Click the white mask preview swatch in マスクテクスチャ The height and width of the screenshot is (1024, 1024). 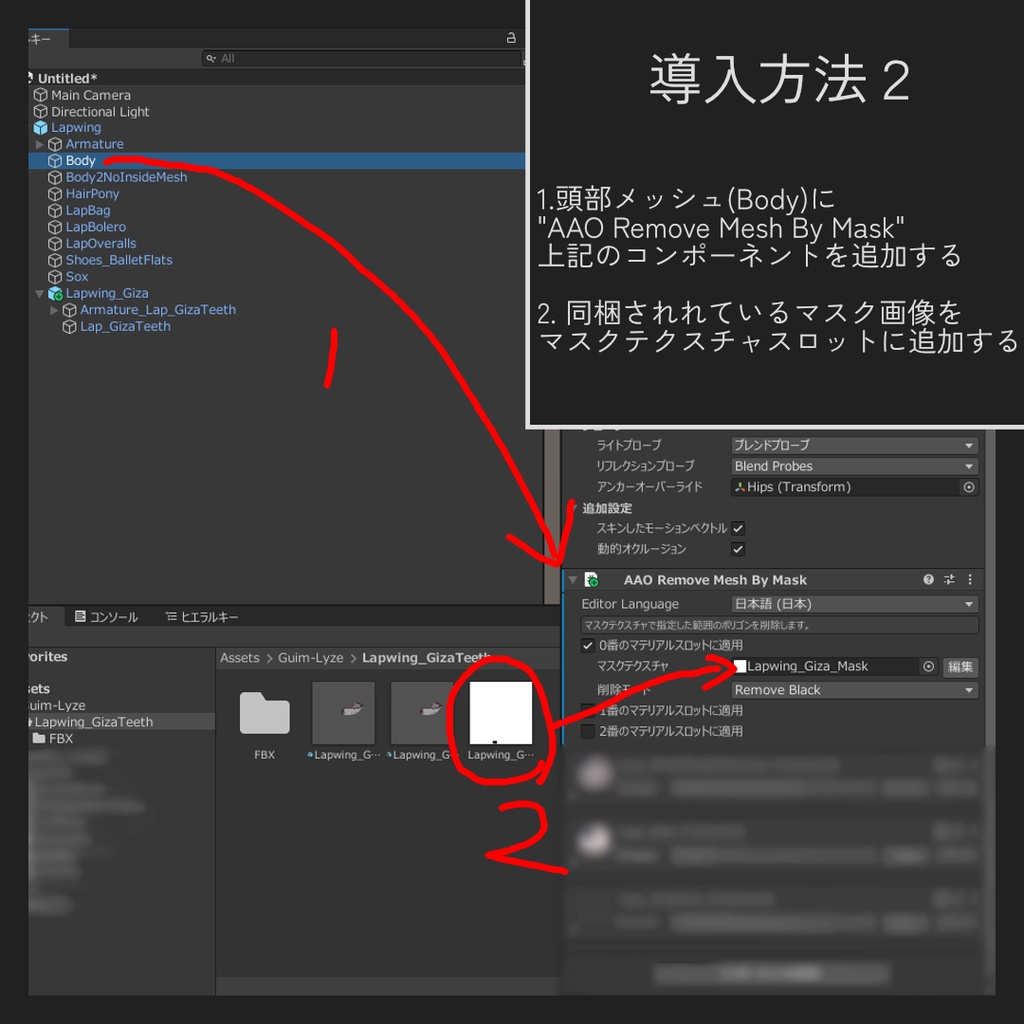[x=740, y=667]
